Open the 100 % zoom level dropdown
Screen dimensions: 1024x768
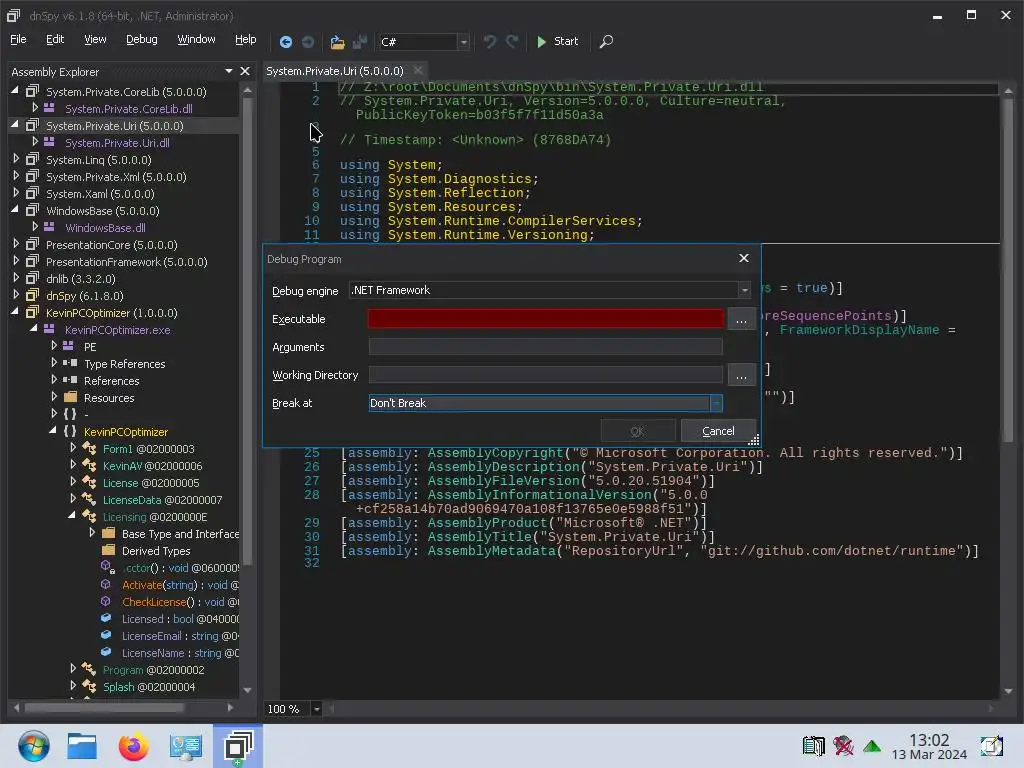316,709
